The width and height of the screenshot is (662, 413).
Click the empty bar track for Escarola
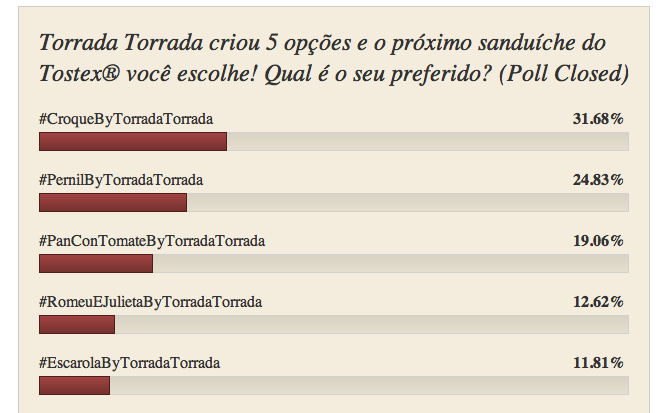369,385
